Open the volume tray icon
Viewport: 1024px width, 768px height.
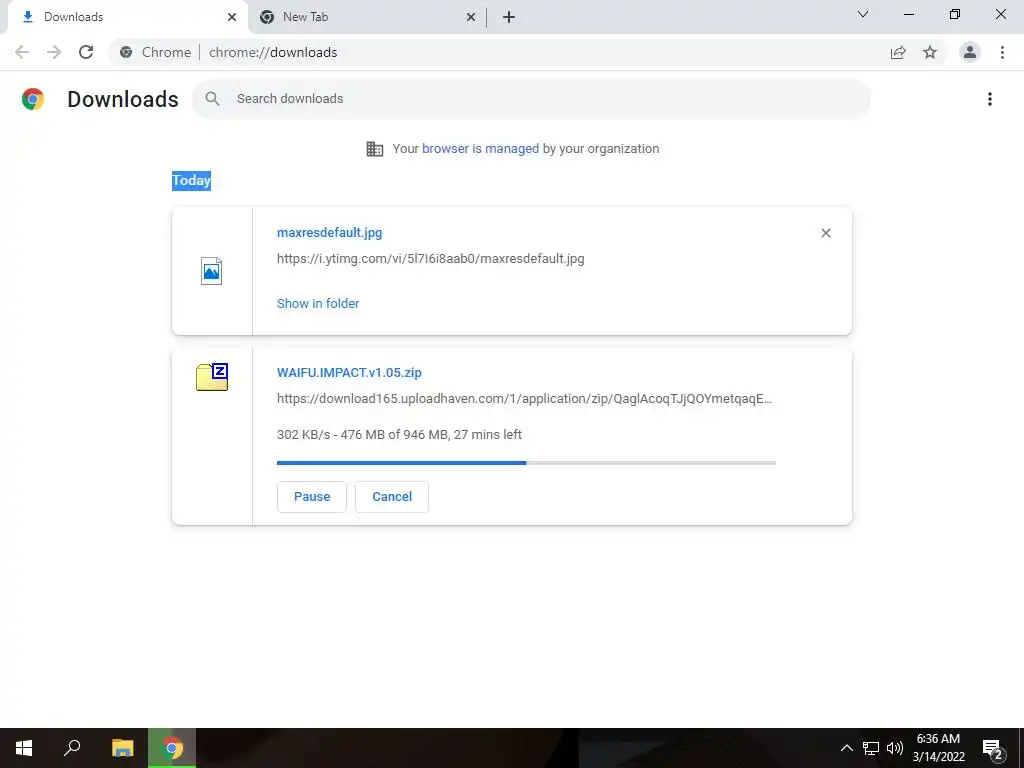[895, 748]
